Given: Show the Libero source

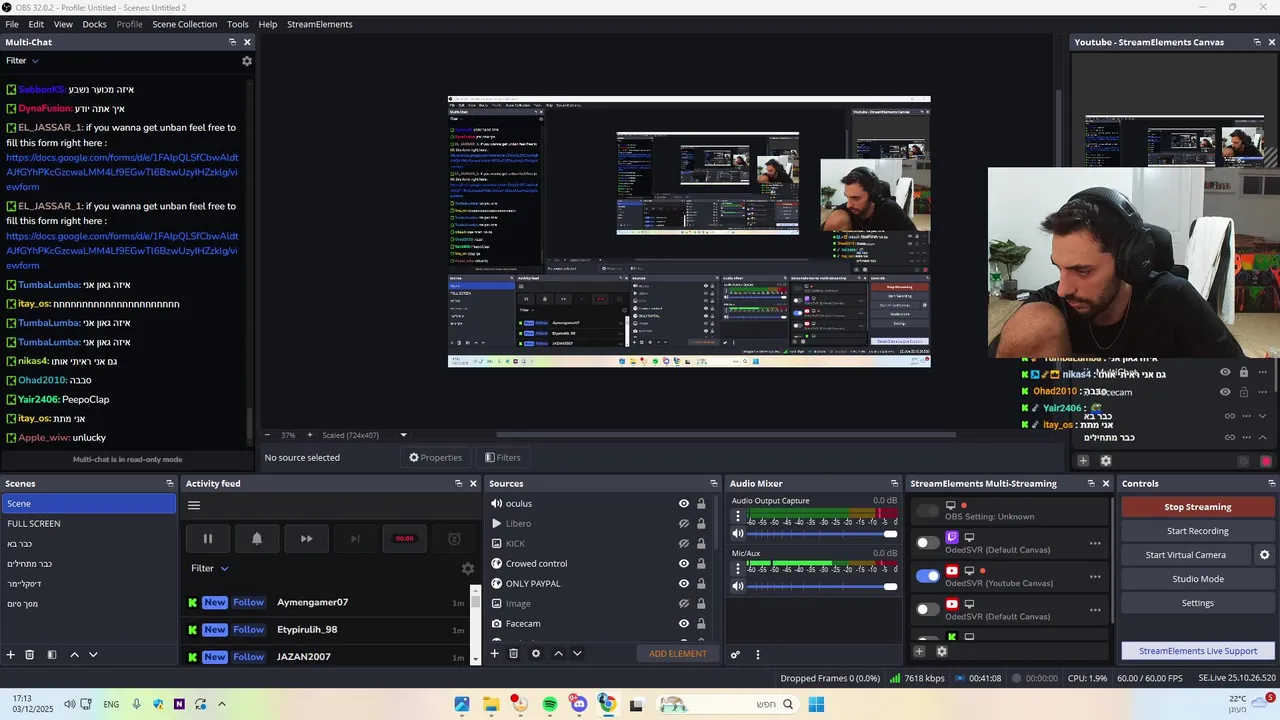Looking at the screenshot, I should click(684, 524).
